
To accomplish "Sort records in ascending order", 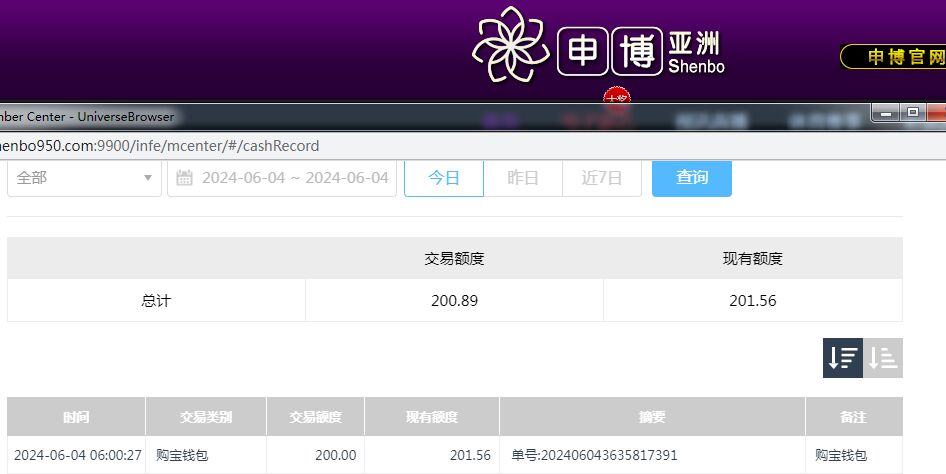I will tap(883, 358).
